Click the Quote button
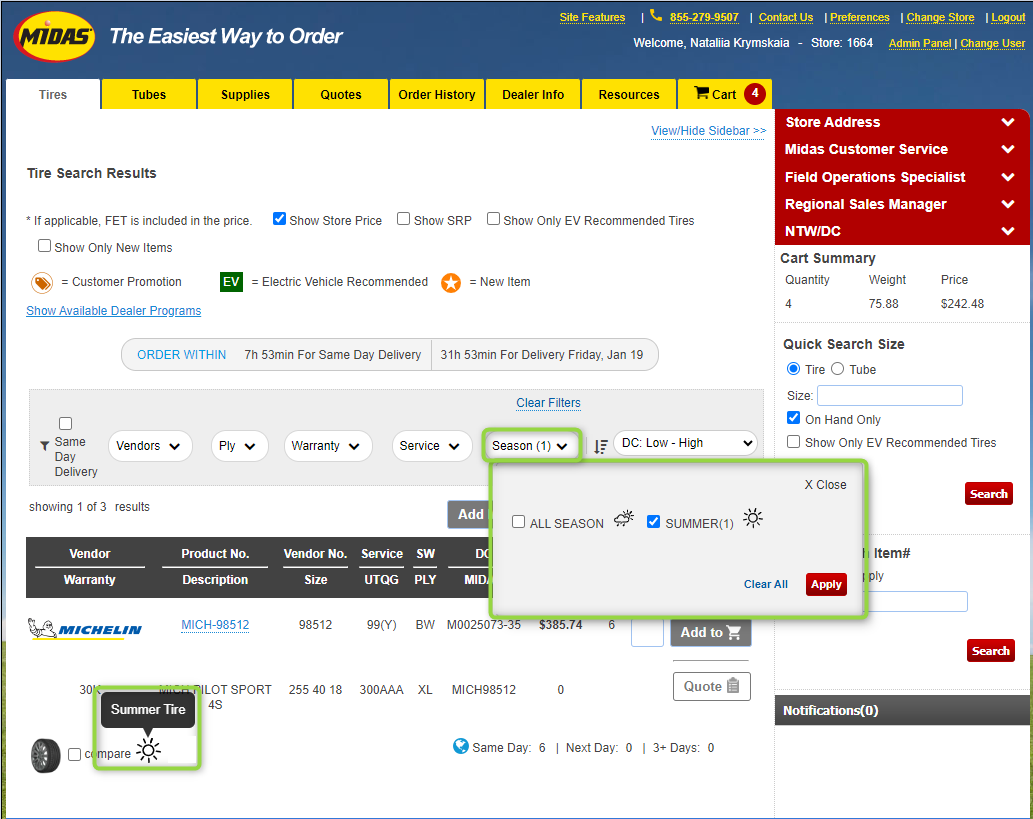Screen dimensions: 1033x819 click(x=712, y=687)
